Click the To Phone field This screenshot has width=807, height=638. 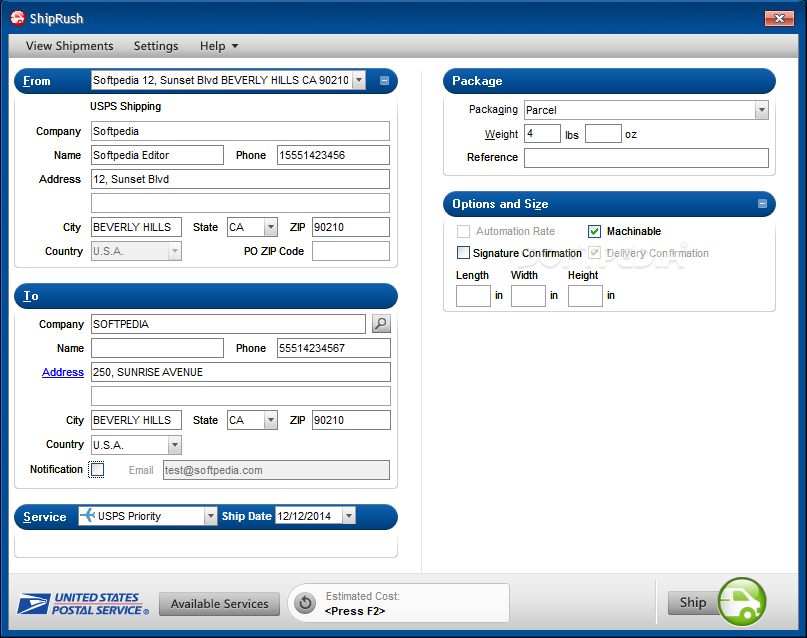pos(334,348)
